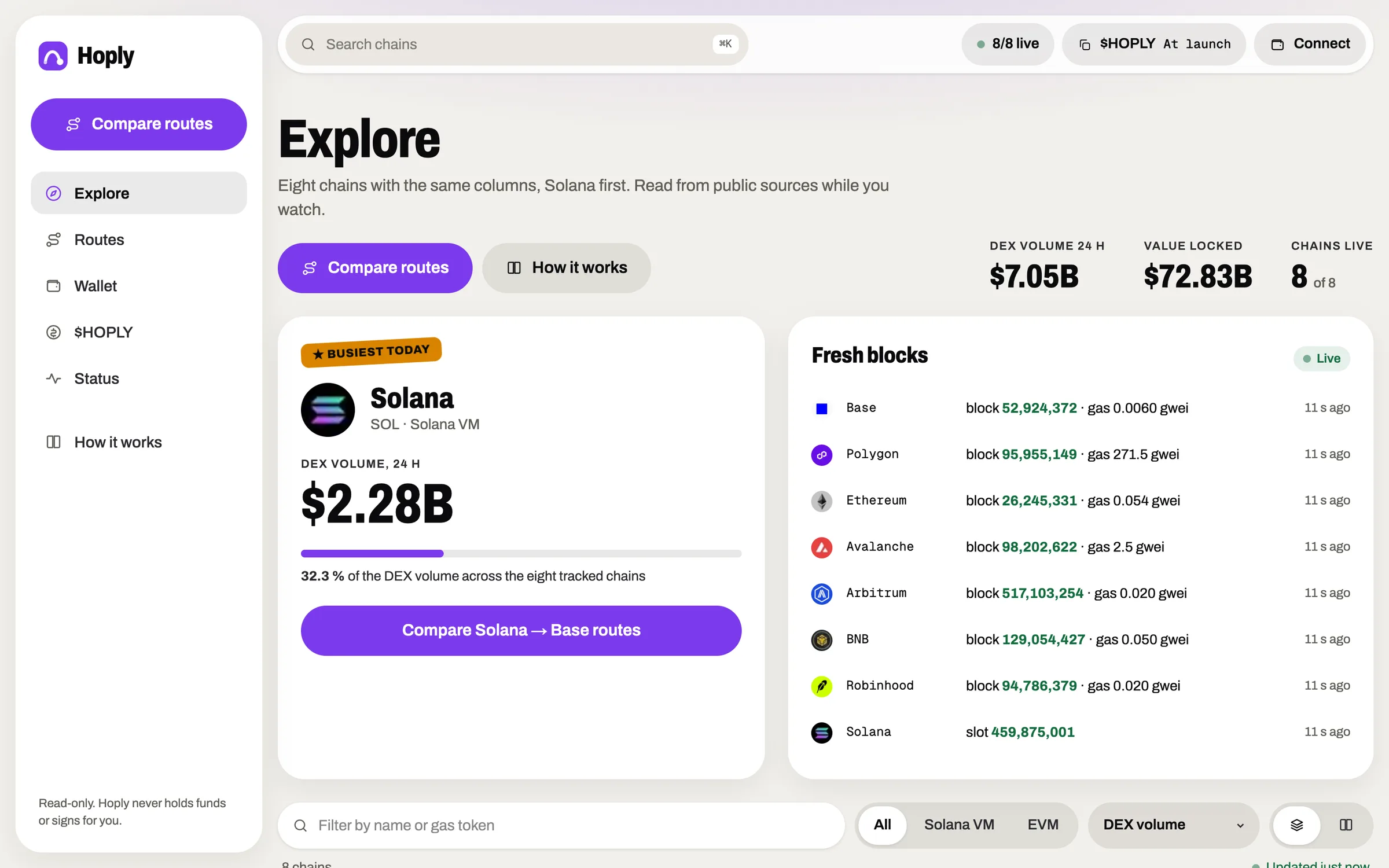Focus the Search chains field
1389x868 pixels.
click(x=517, y=44)
